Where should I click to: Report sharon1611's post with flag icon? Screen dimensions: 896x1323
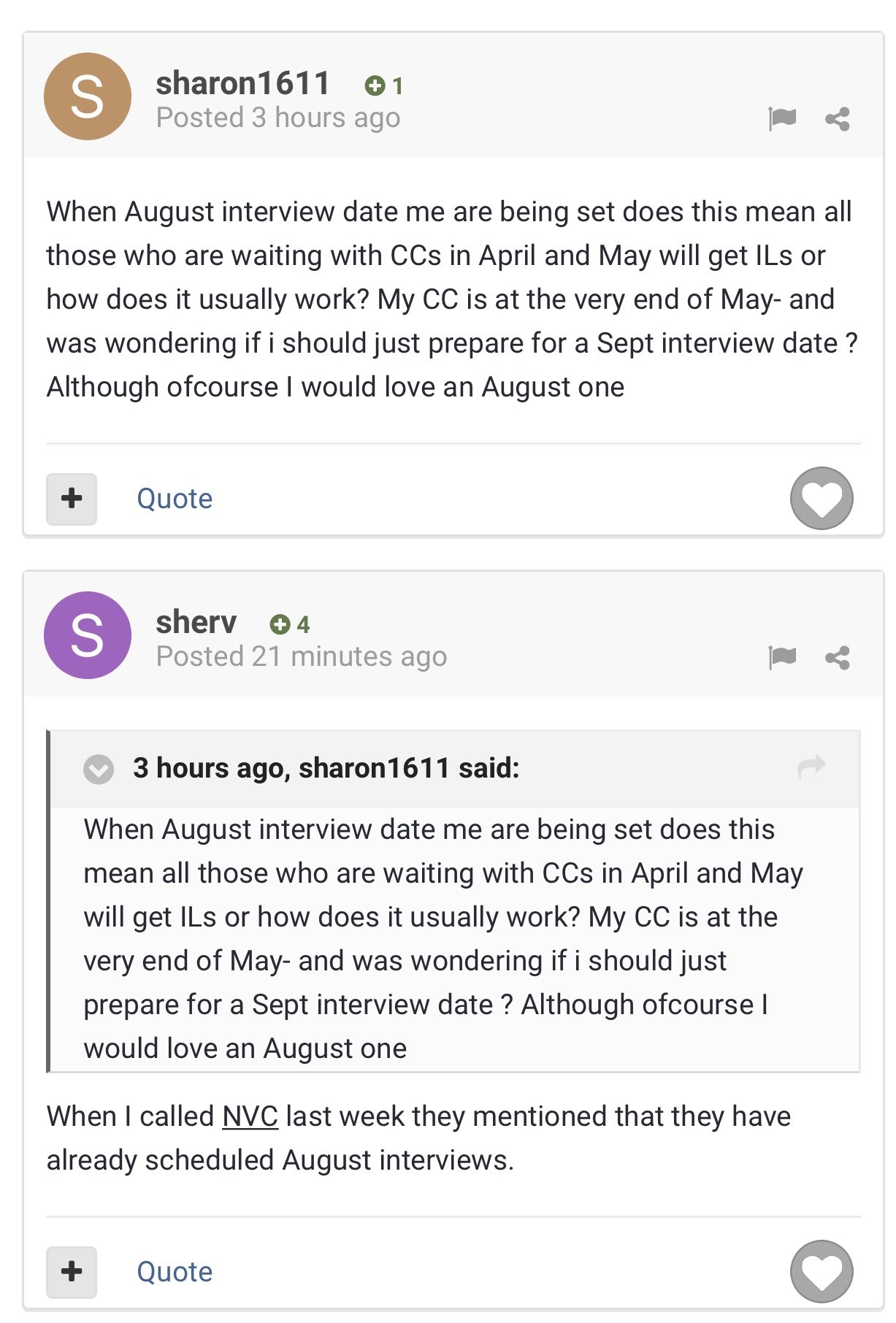(x=782, y=118)
